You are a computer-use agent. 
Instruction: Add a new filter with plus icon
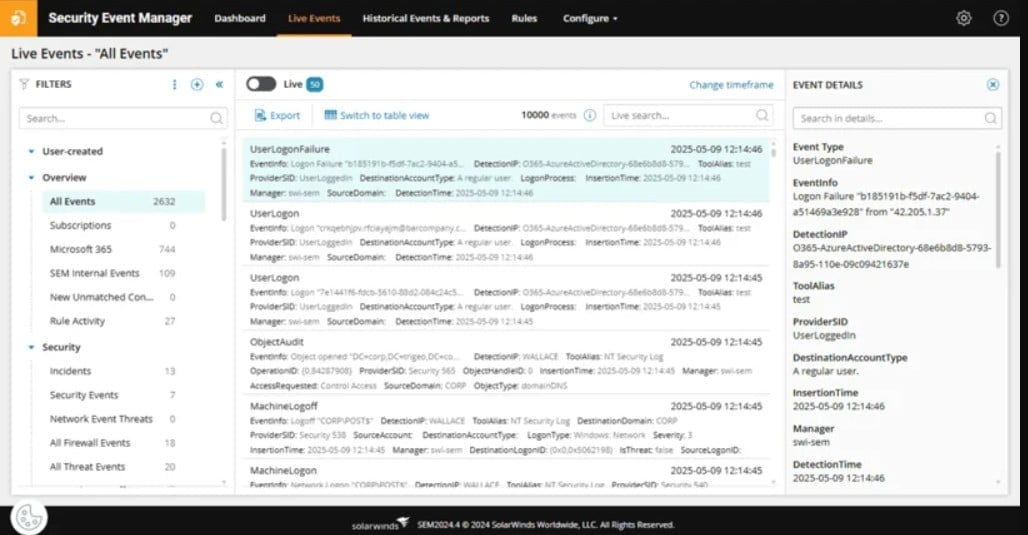(x=197, y=85)
